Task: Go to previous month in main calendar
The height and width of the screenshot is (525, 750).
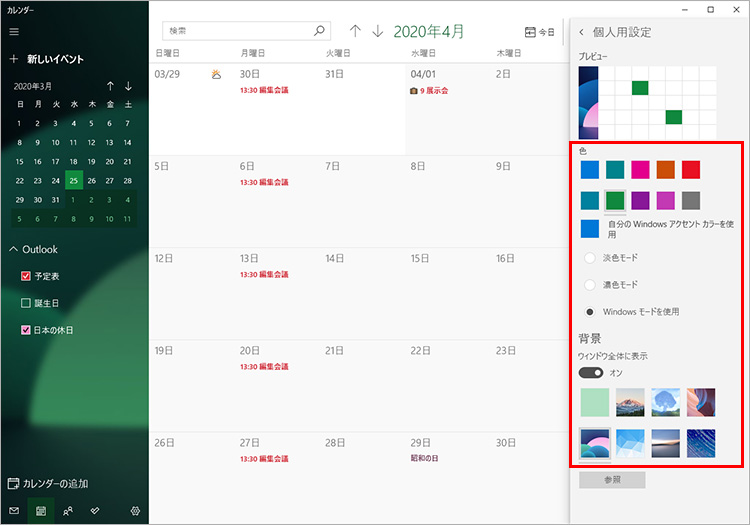Action: [x=355, y=32]
